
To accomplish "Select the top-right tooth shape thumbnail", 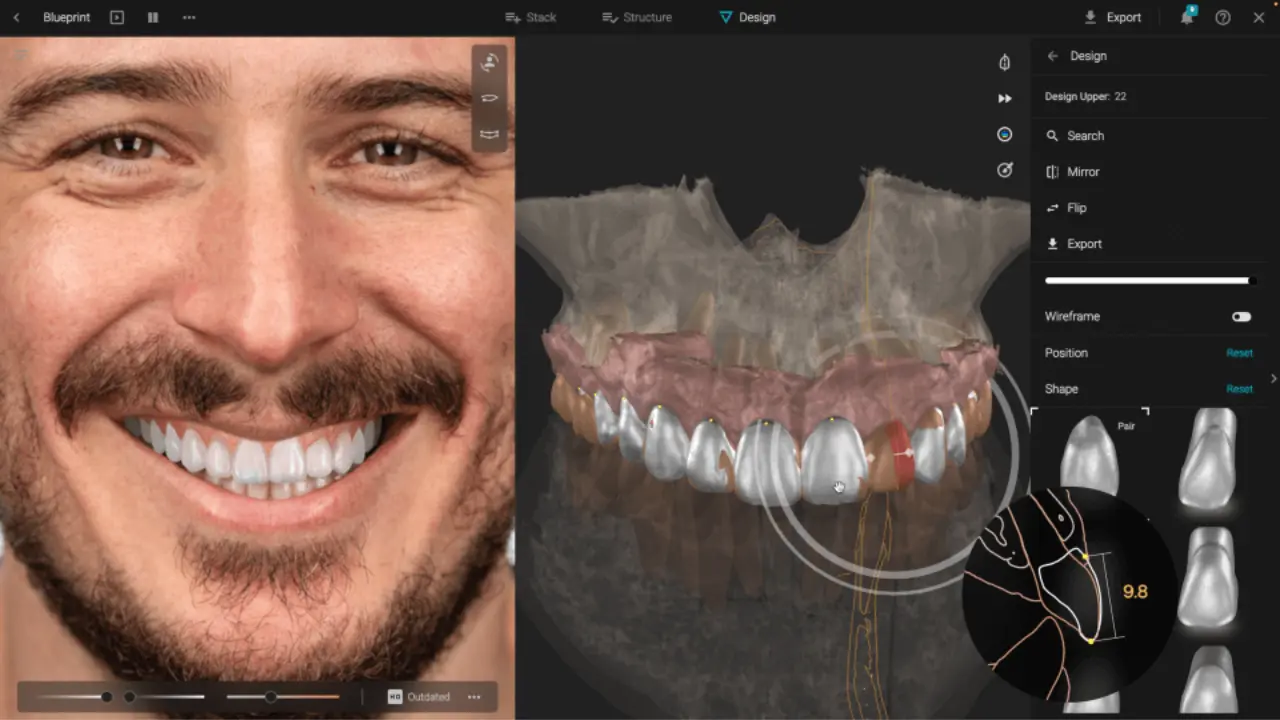I will [1208, 458].
